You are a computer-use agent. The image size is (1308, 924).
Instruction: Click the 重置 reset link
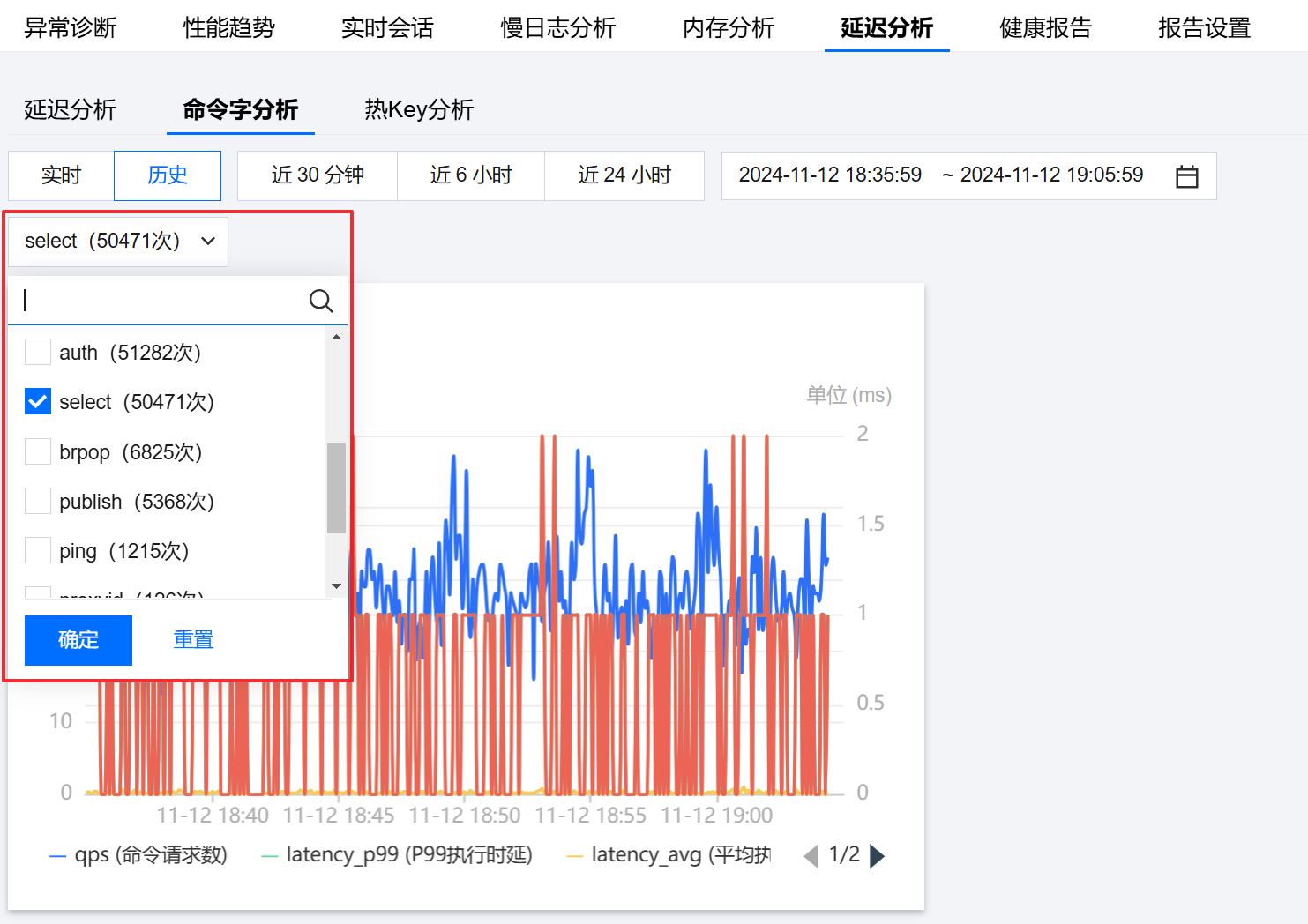(x=193, y=640)
